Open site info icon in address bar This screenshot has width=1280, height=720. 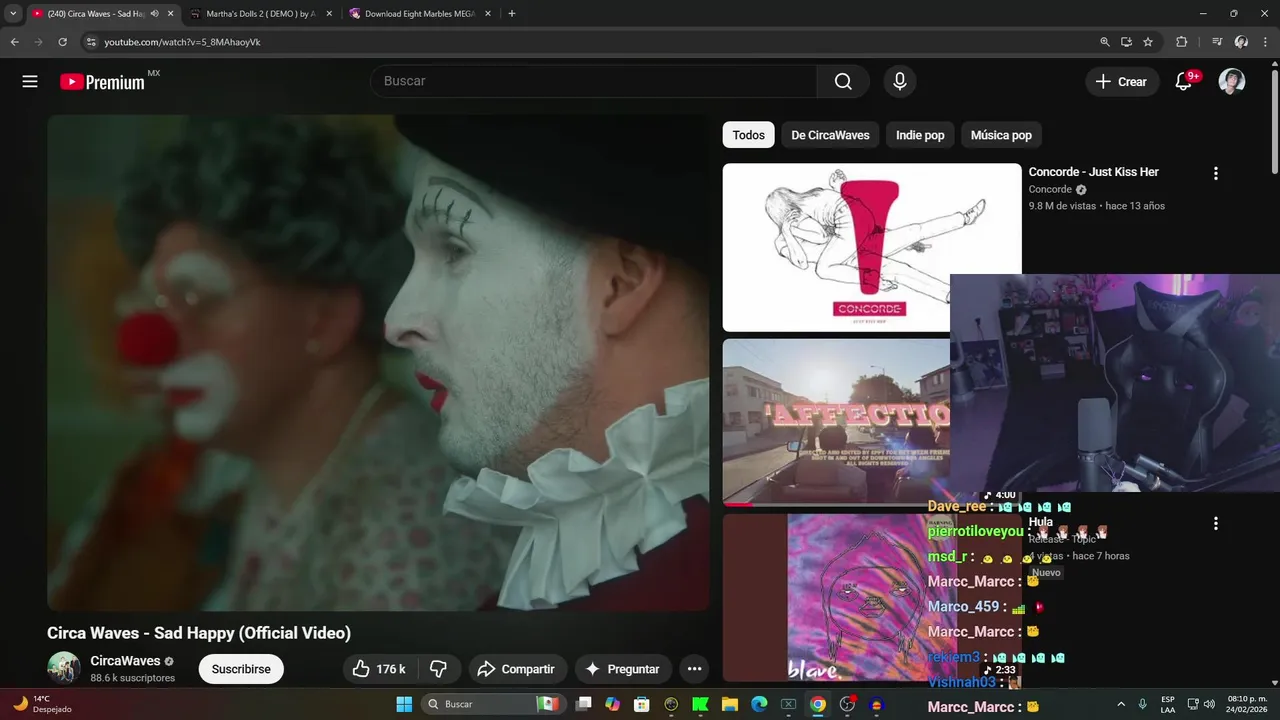91,42
